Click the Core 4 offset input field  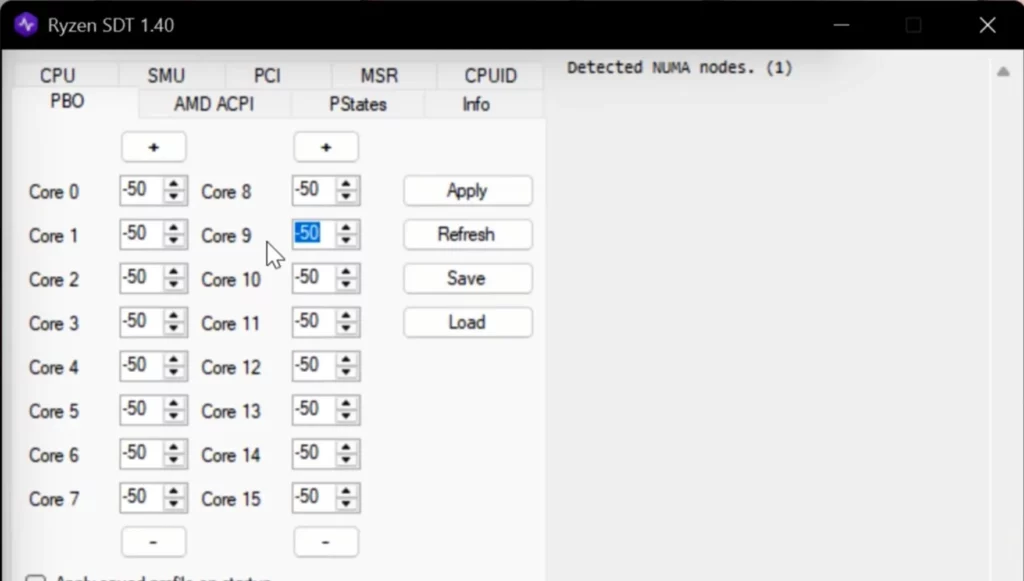click(139, 367)
